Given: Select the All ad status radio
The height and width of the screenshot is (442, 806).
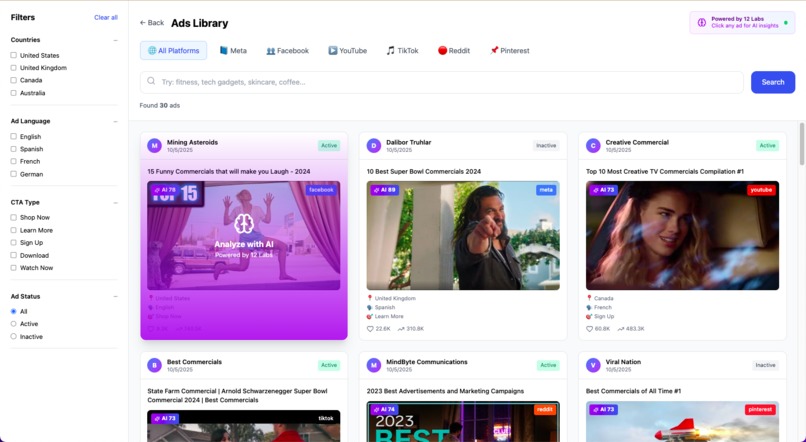Looking at the screenshot, I should pyautogui.click(x=13, y=311).
